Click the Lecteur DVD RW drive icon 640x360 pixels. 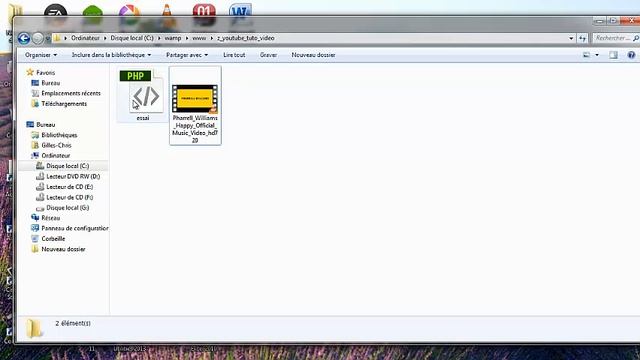coord(40,176)
